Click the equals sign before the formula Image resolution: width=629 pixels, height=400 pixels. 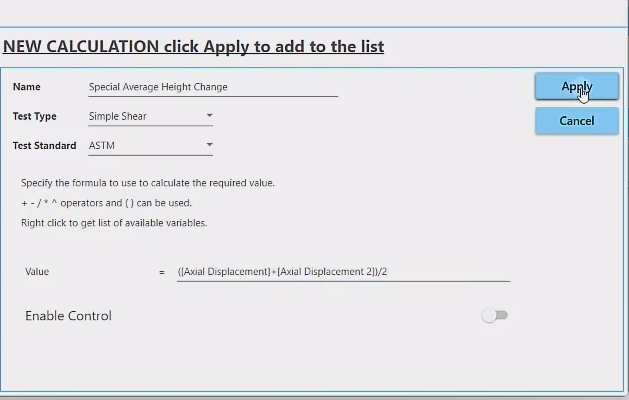(x=162, y=272)
